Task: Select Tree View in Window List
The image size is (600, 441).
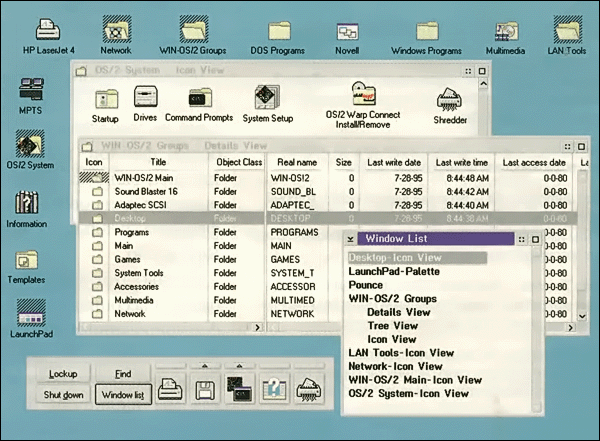Action: click(393, 326)
